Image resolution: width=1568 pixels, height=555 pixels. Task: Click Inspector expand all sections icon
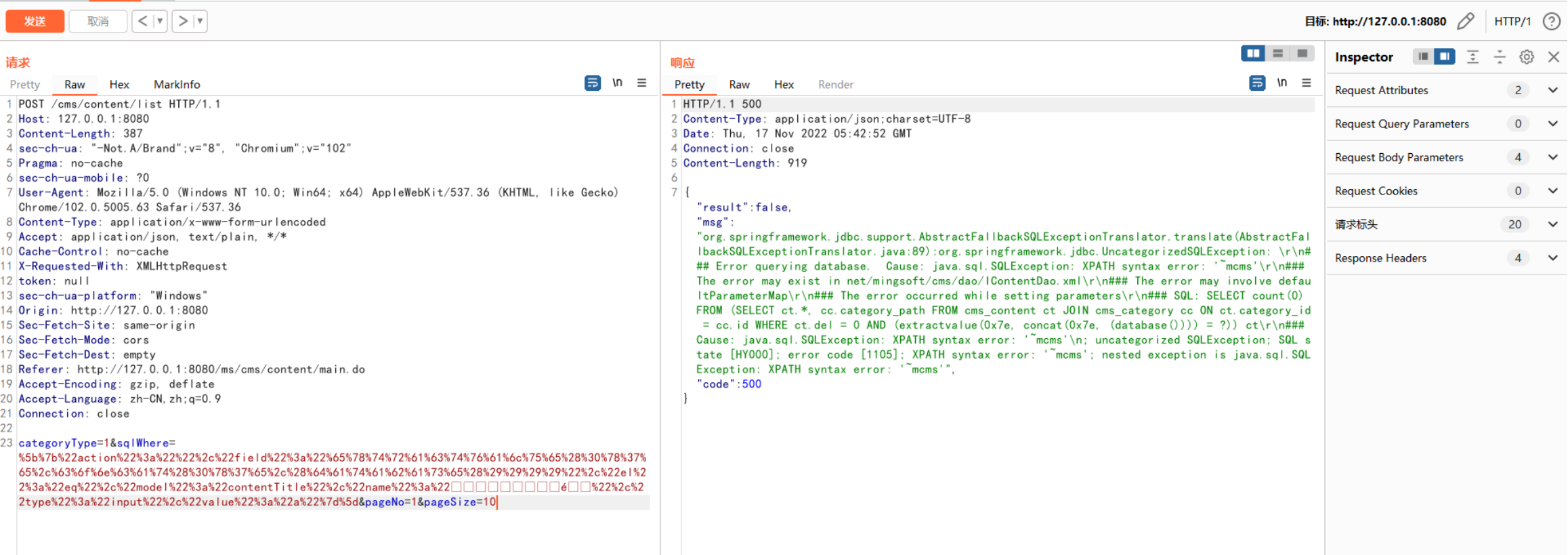(x=1472, y=57)
